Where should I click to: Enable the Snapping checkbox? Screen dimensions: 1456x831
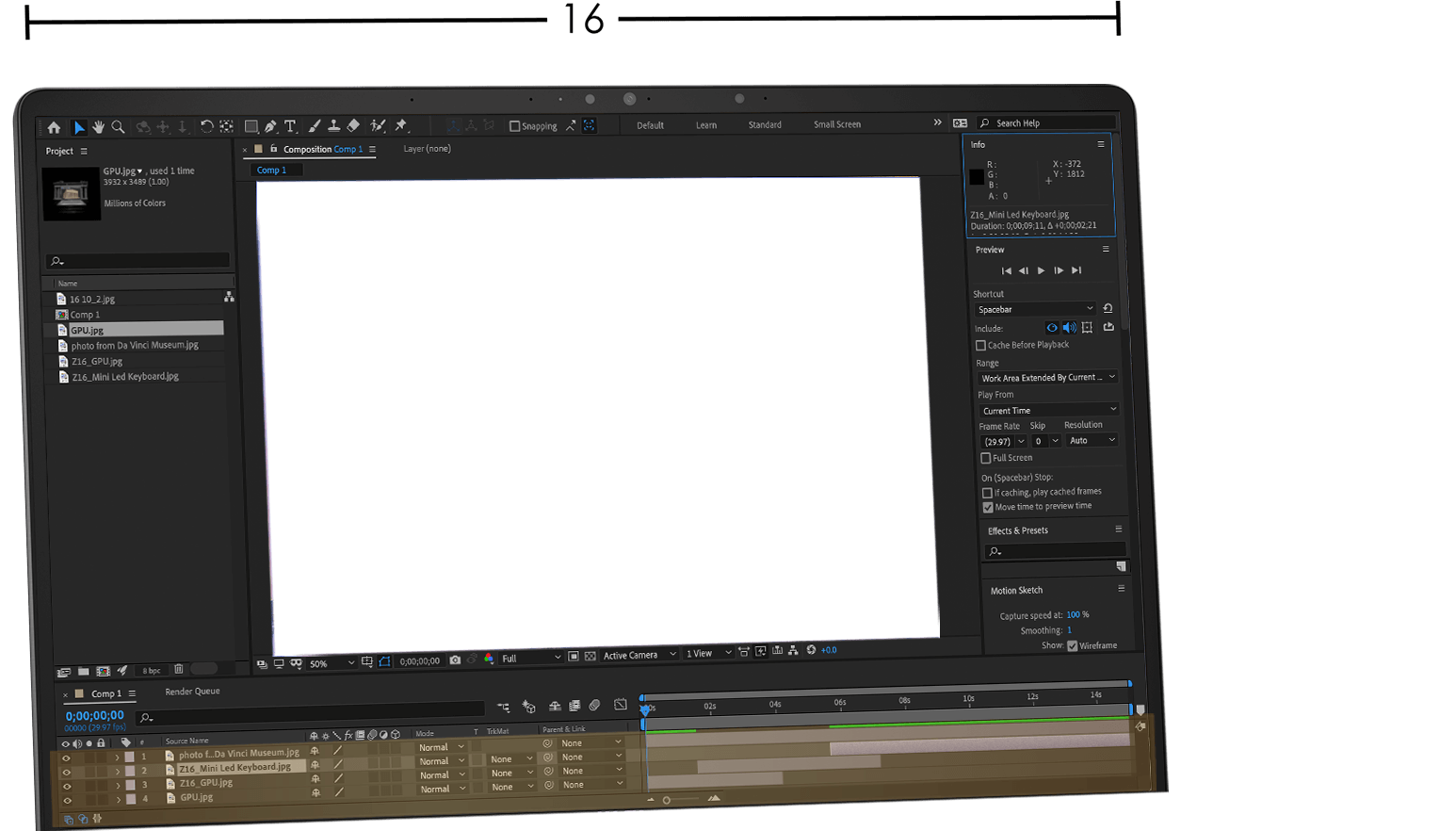pos(514,126)
